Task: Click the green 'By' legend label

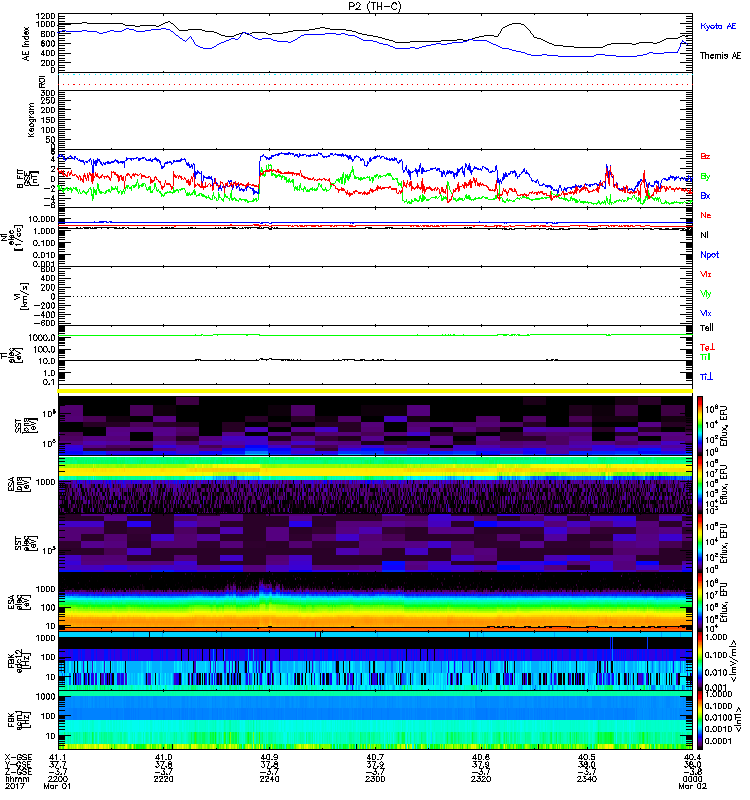Action: (705, 177)
